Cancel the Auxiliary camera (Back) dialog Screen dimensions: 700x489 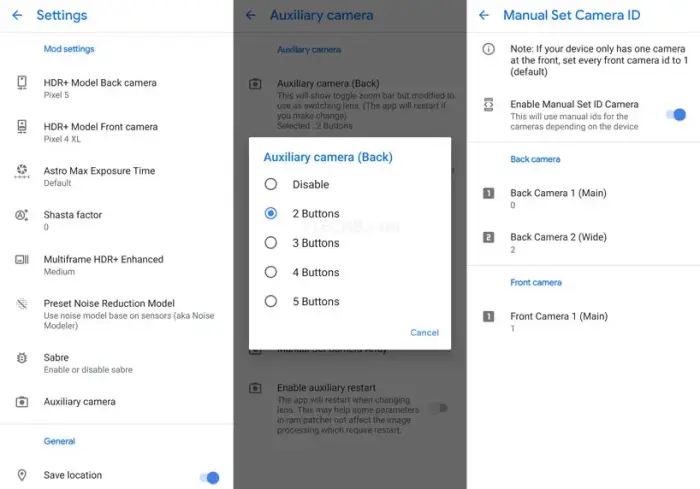pos(425,332)
